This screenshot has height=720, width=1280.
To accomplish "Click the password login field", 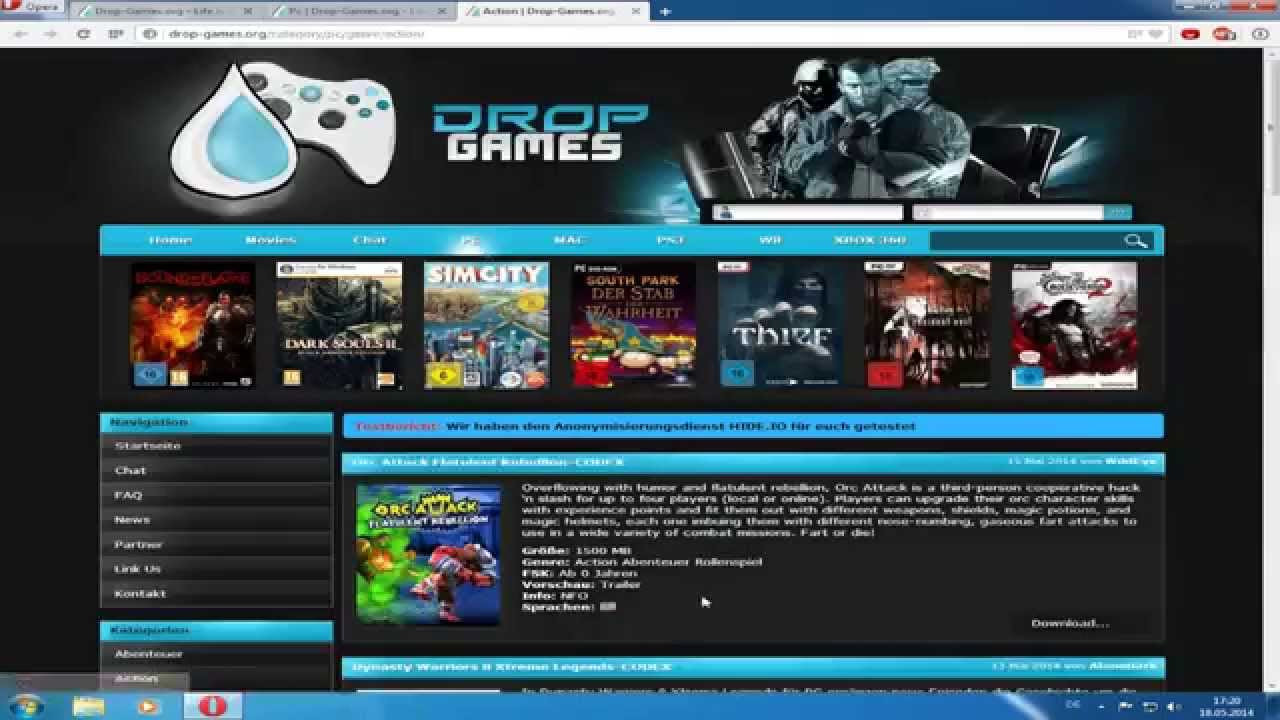I will click(x=1008, y=212).
